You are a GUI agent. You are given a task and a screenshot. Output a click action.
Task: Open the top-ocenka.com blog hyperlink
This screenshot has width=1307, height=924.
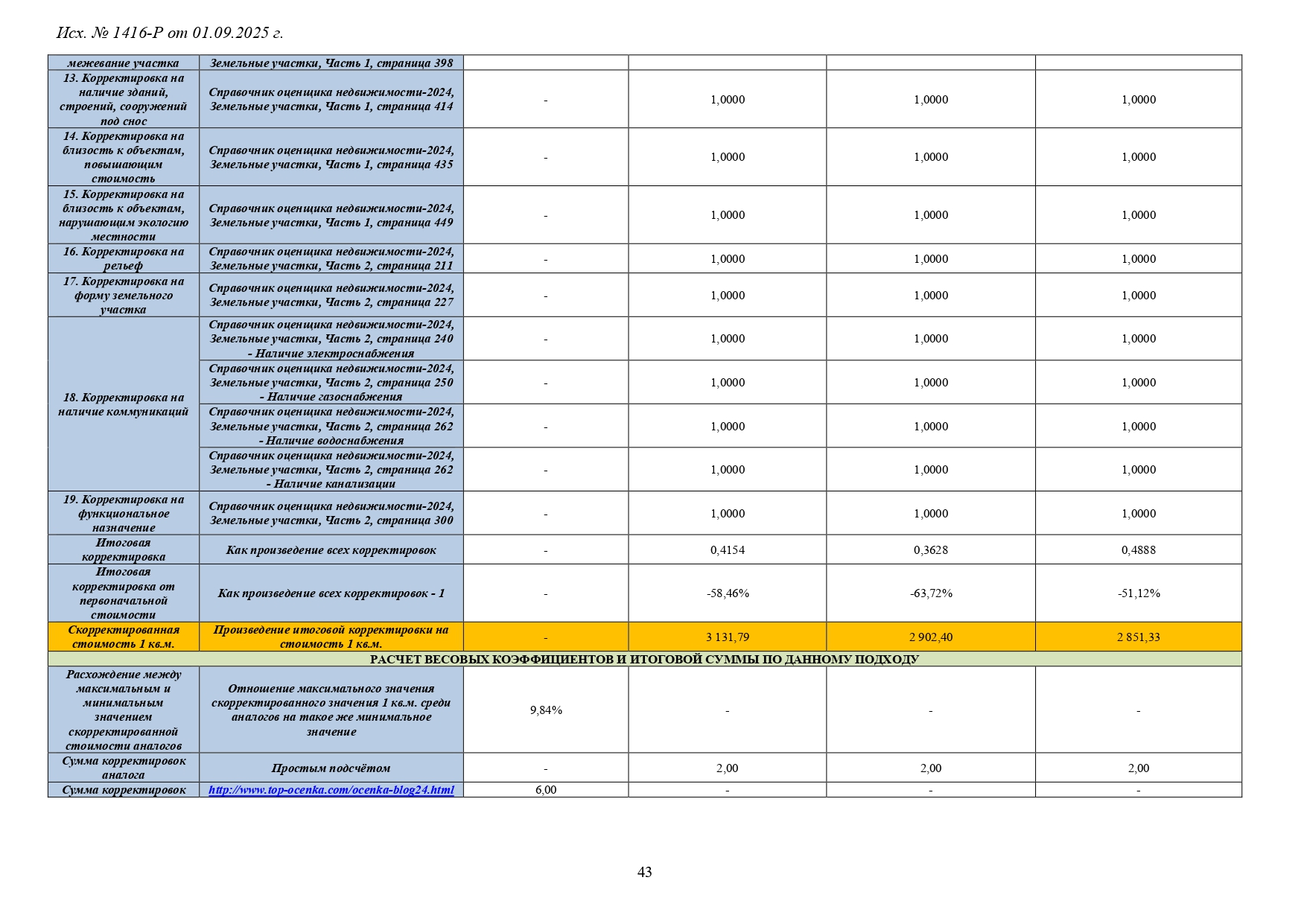(331, 790)
